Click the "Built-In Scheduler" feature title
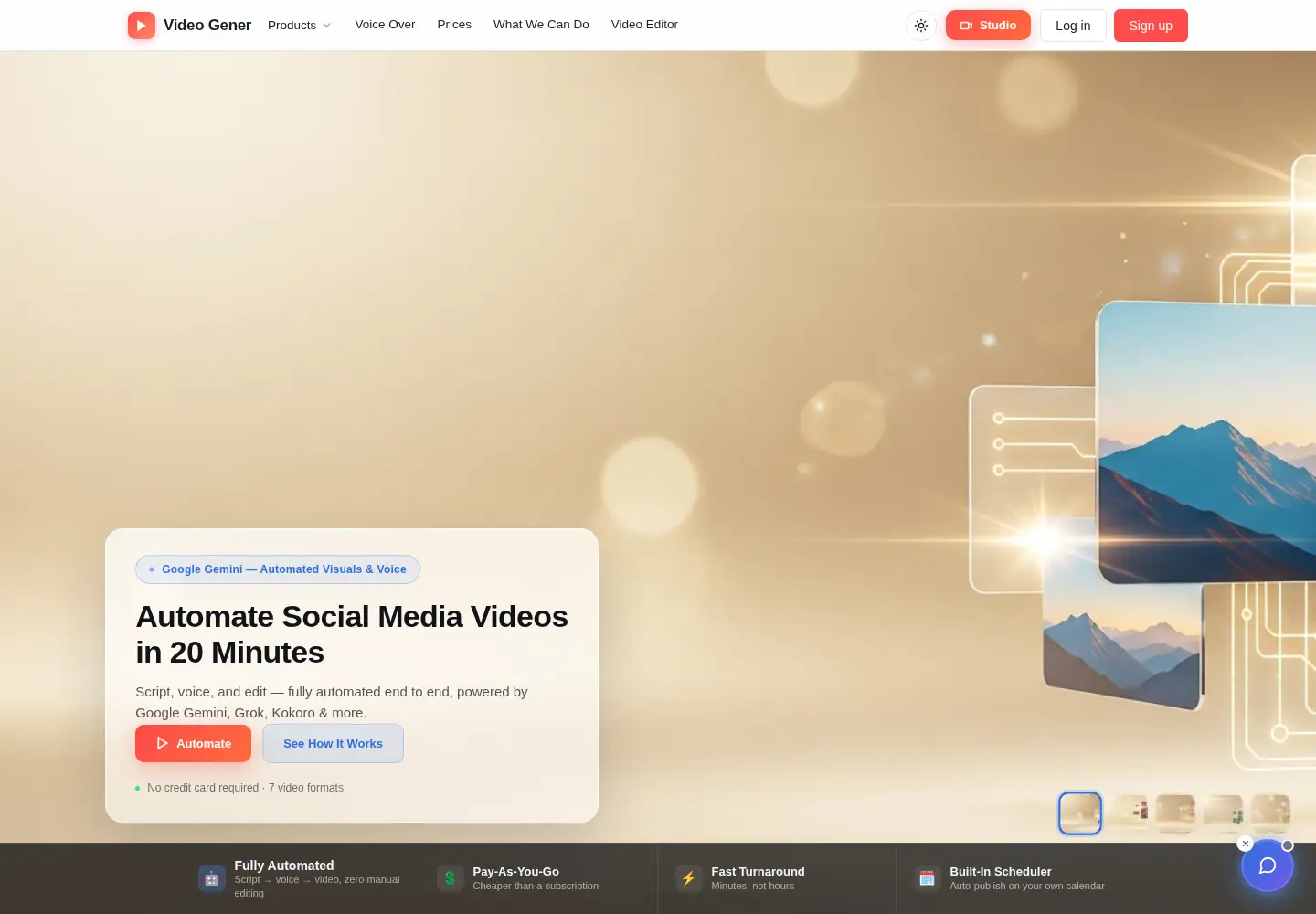This screenshot has height=914, width=1316. [1001, 872]
